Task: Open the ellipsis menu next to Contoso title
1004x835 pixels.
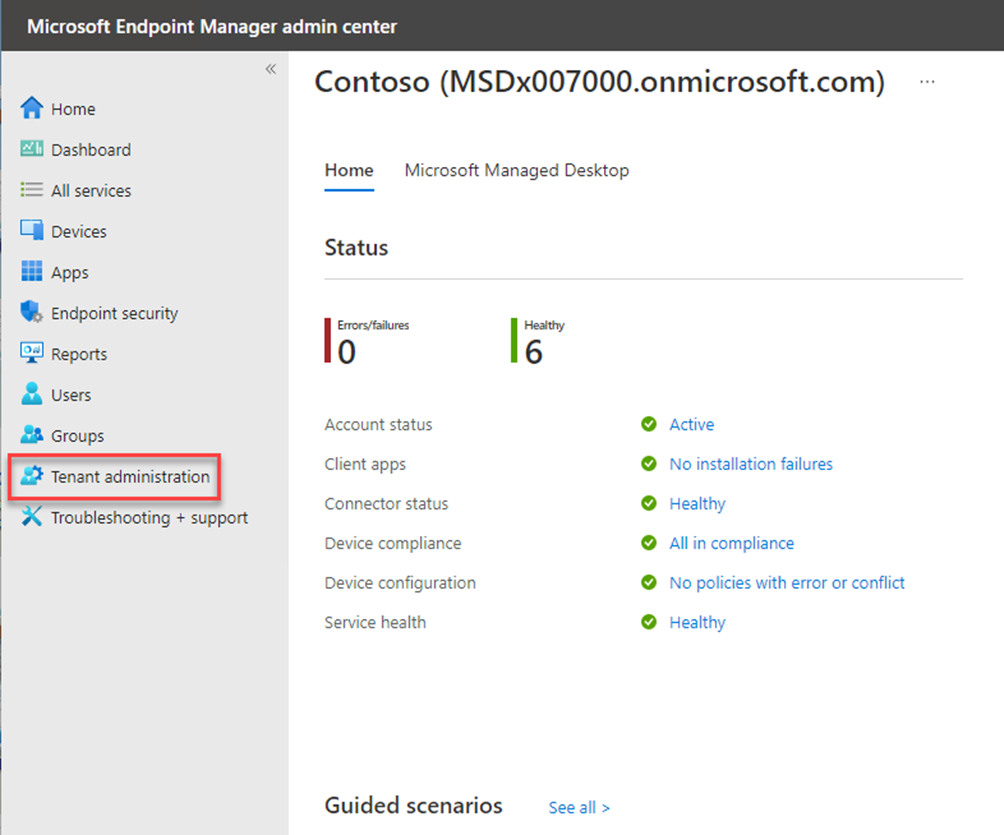Action: click(x=927, y=82)
